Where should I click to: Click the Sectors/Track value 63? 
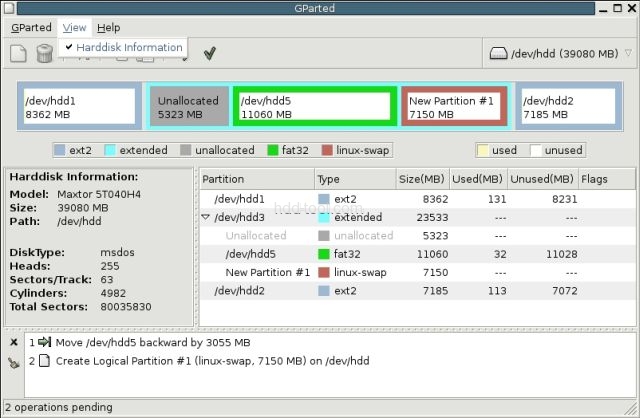[x=107, y=280]
